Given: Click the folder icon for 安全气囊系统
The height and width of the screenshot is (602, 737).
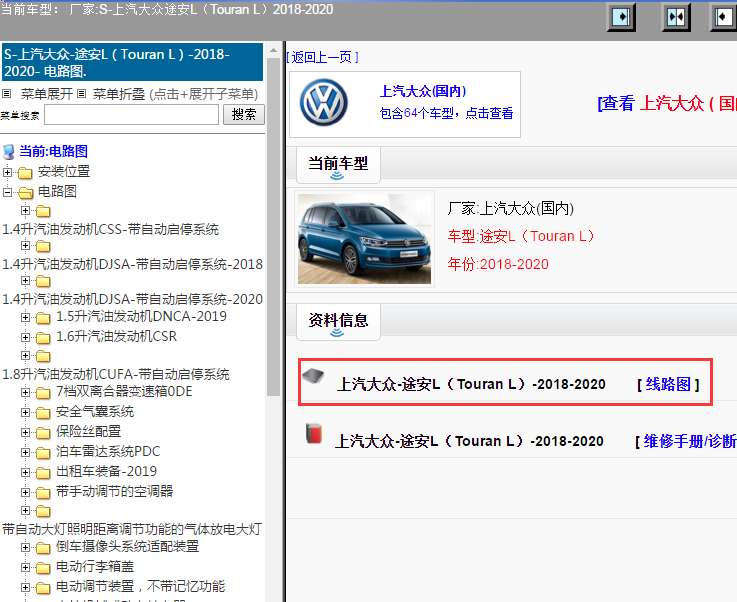Looking at the screenshot, I should click(x=43, y=413).
